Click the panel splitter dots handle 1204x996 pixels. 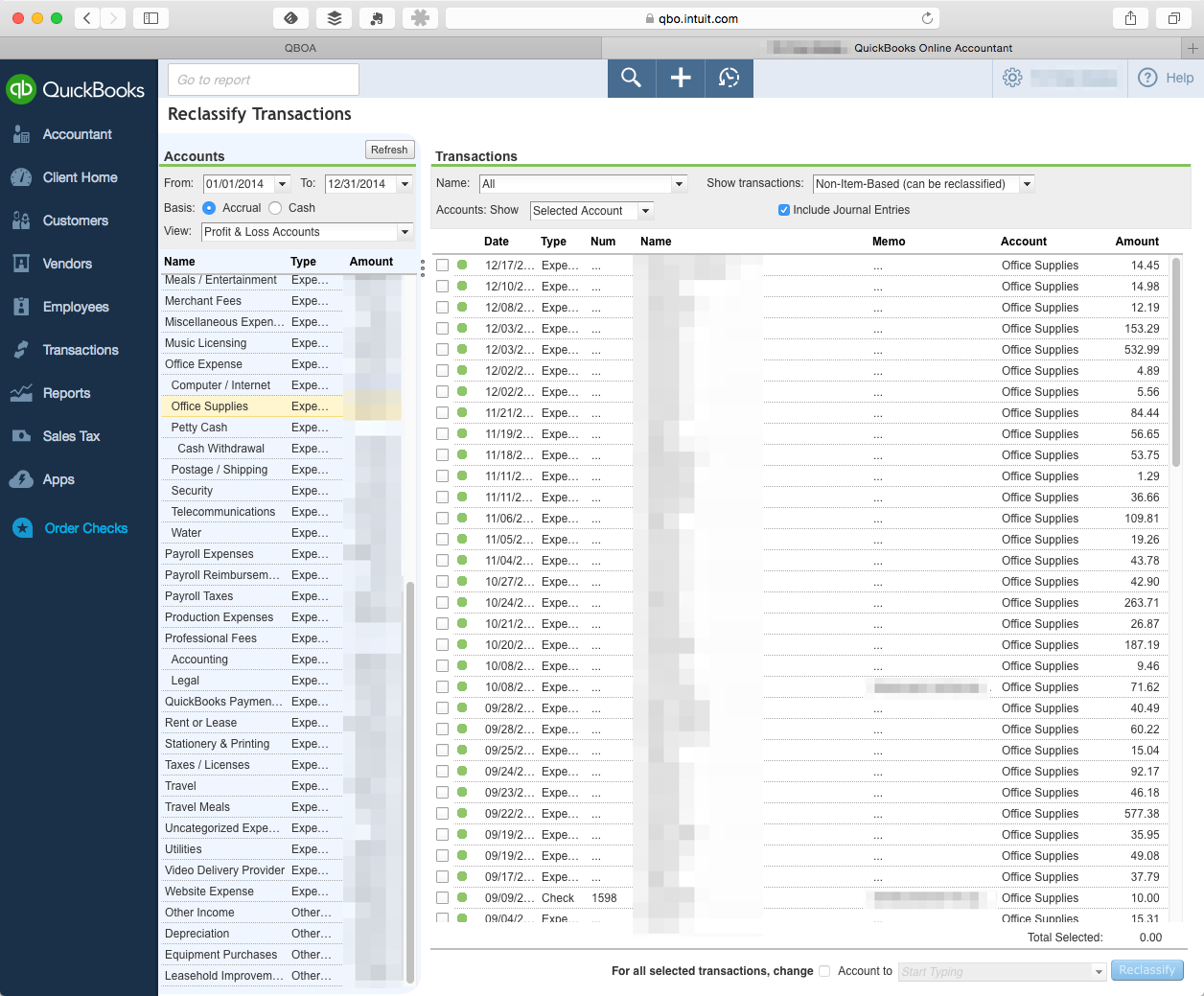pyautogui.click(x=423, y=267)
